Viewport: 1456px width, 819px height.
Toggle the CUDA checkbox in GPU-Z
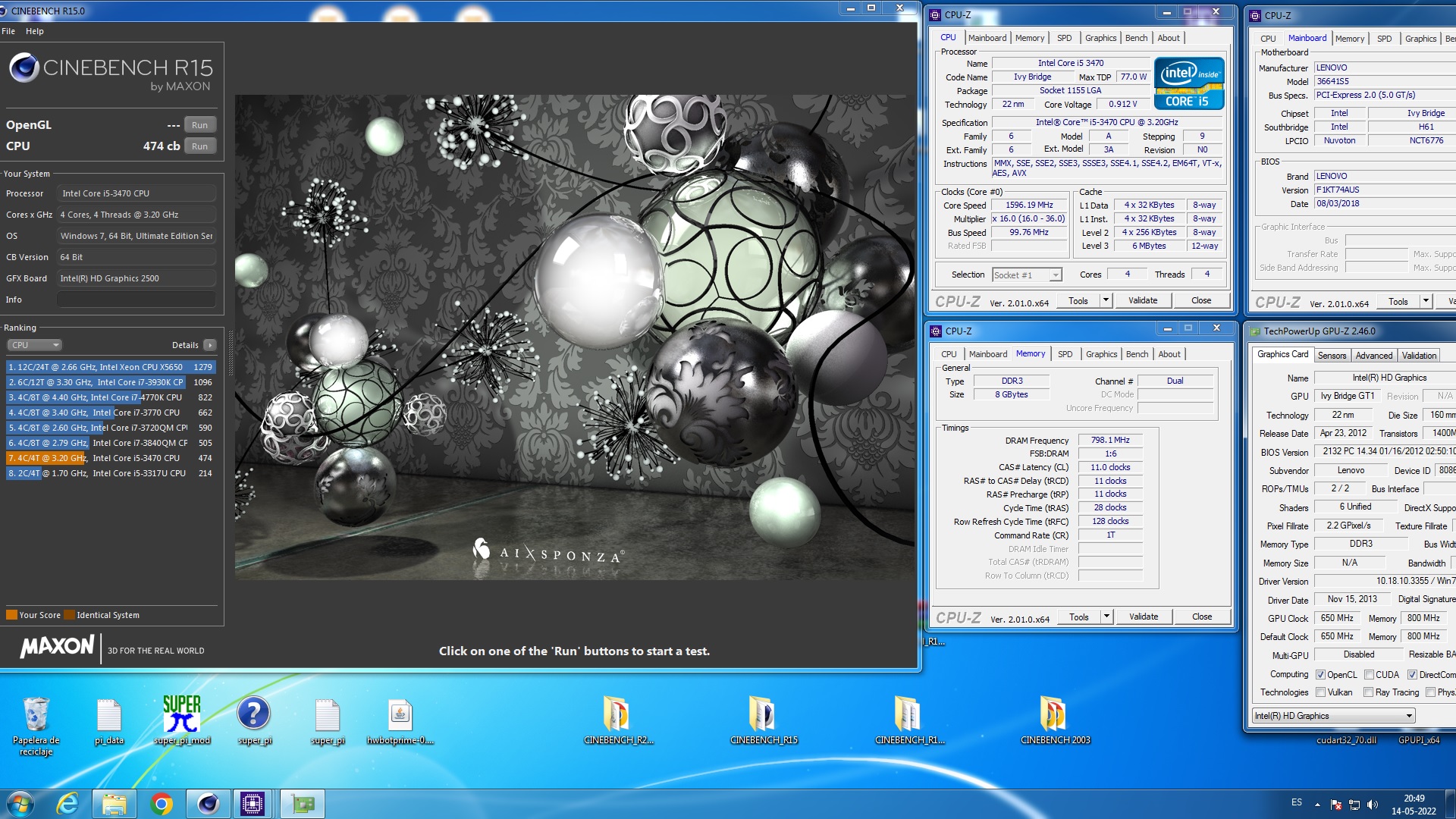point(1369,675)
